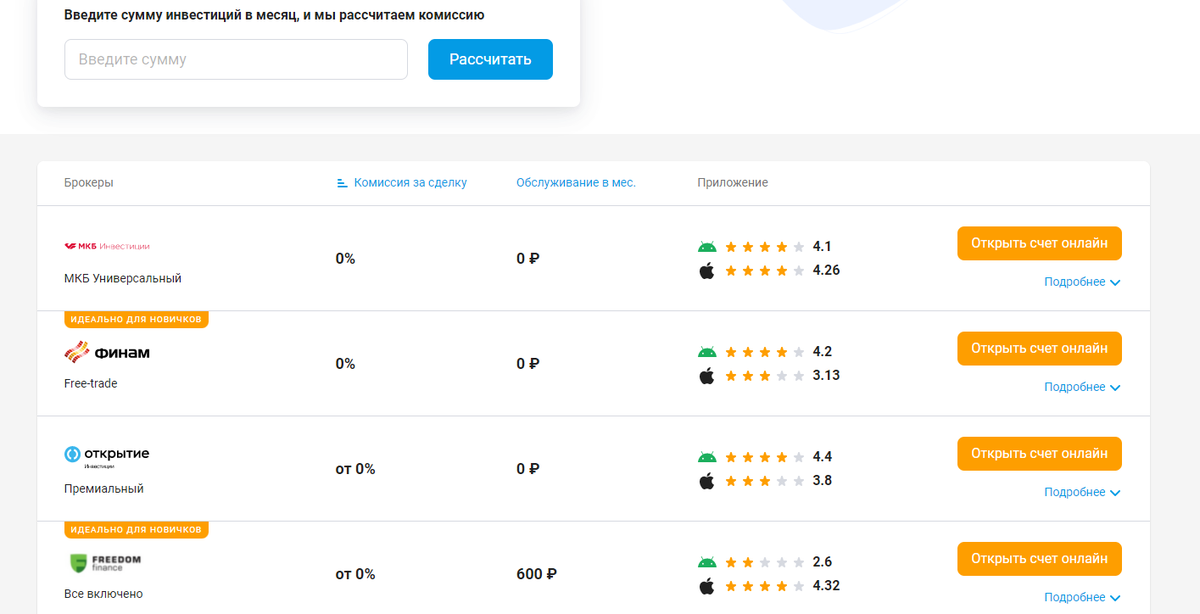Click the 600 ₽ service fee value
The width and height of the screenshot is (1200, 614).
537,574
